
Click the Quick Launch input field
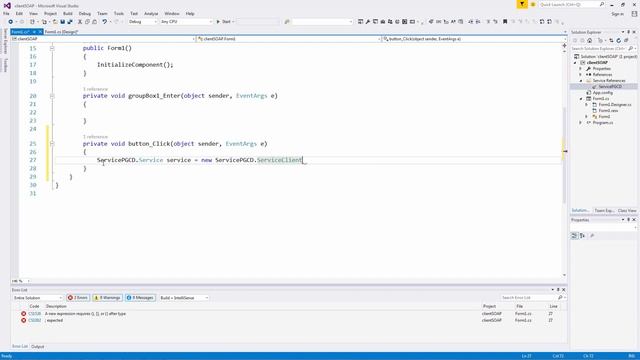click(569, 4)
